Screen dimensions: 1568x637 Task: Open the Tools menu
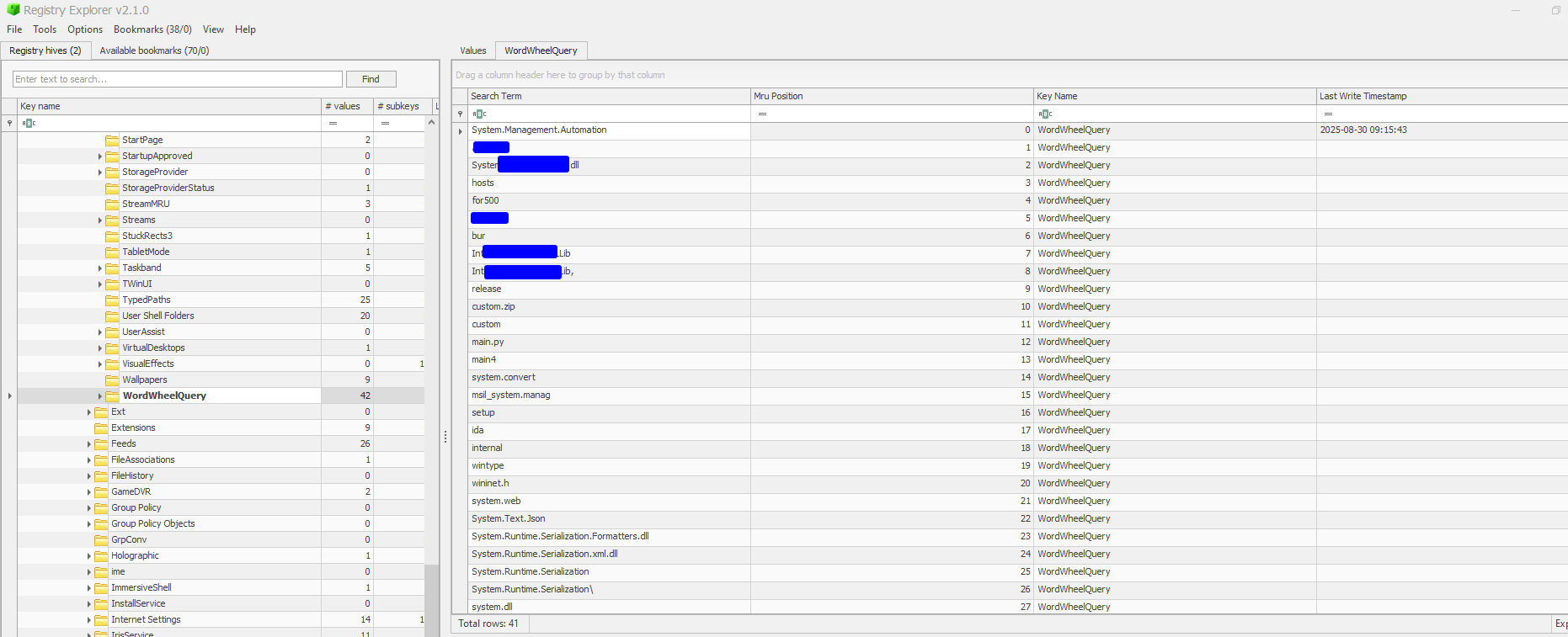(45, 29)
